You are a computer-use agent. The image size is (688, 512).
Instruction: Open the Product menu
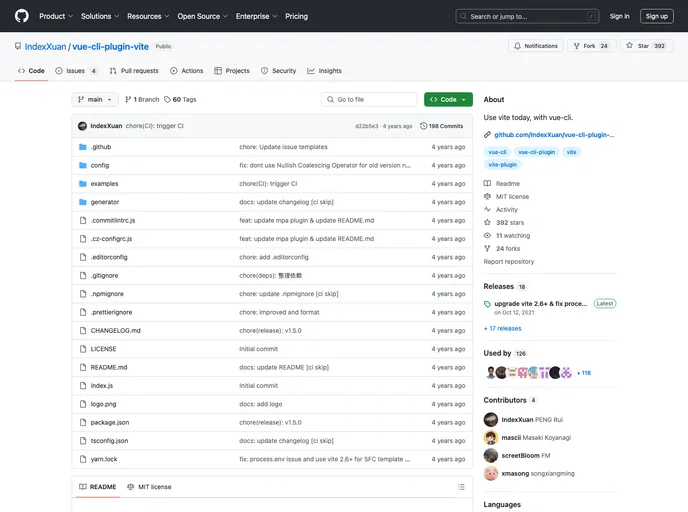[x=56, y=16]
